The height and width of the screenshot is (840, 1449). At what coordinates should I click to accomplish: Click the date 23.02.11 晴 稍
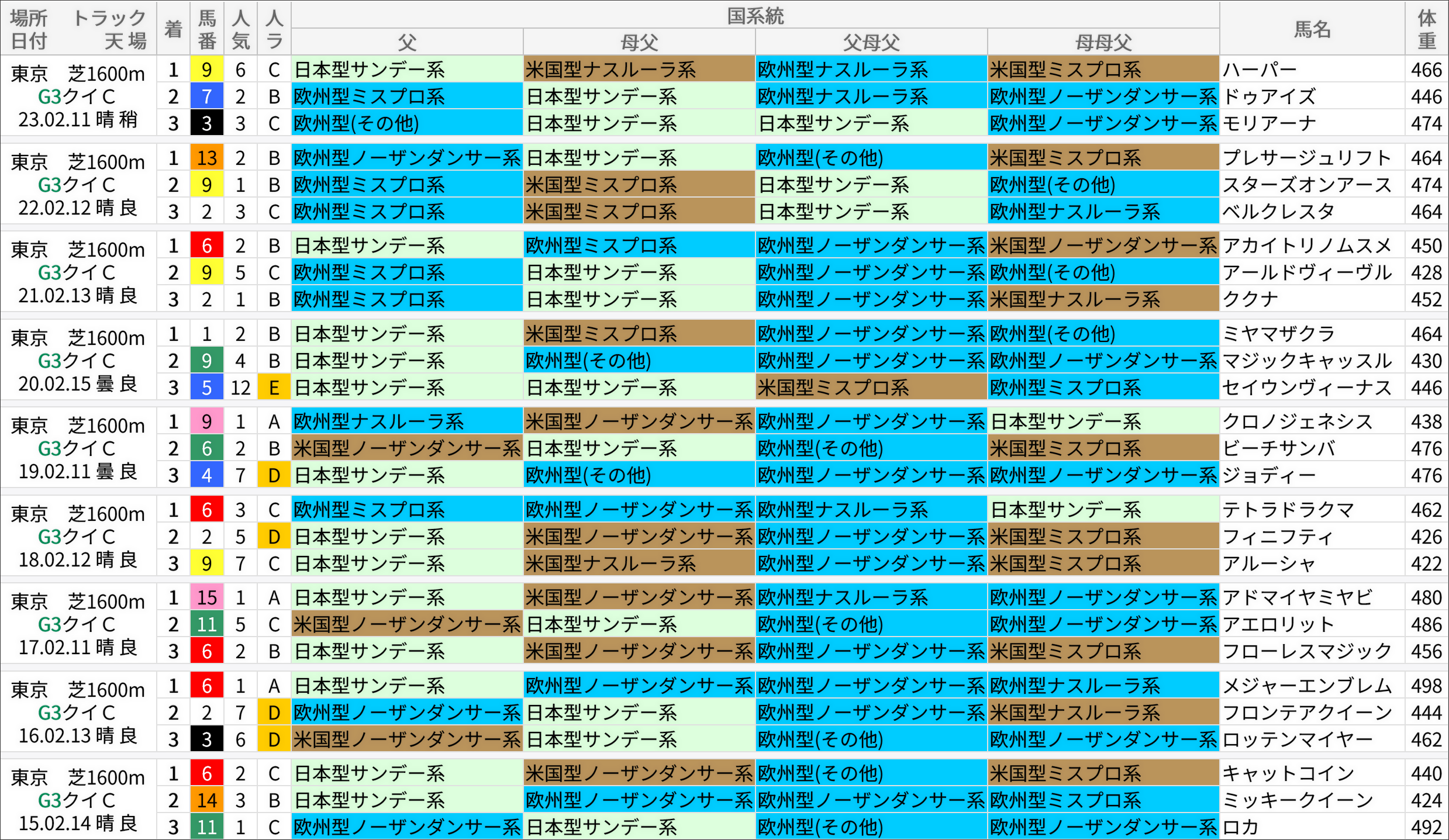78,120
